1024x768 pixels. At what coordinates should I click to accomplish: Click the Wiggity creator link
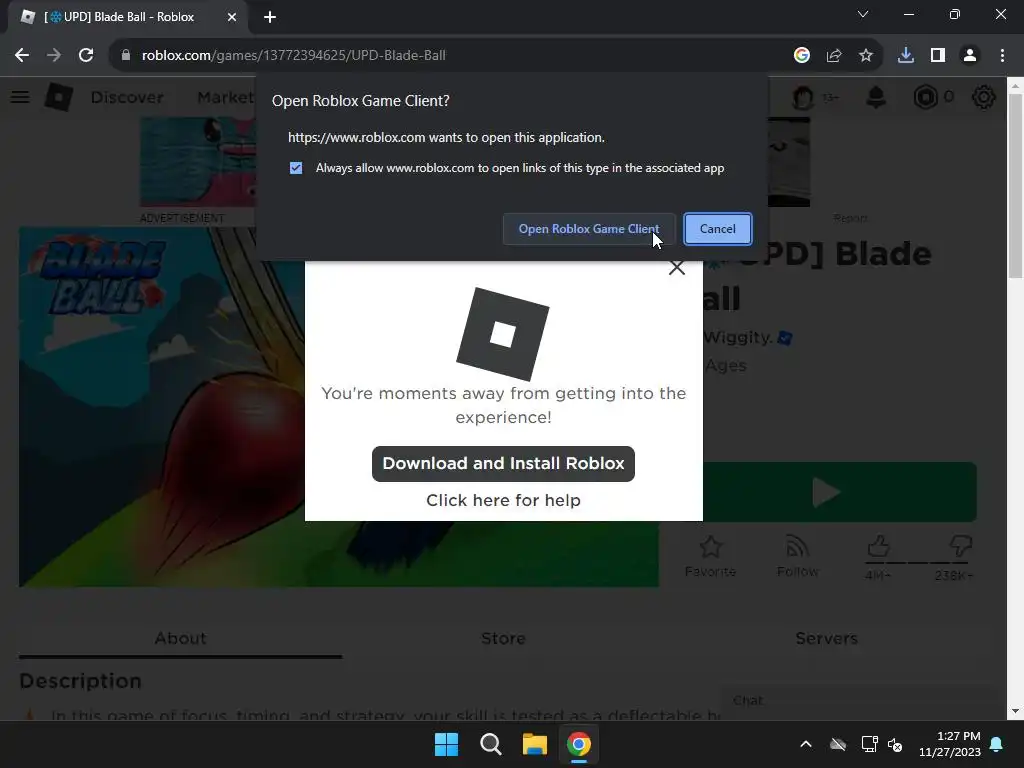(738, 338)
